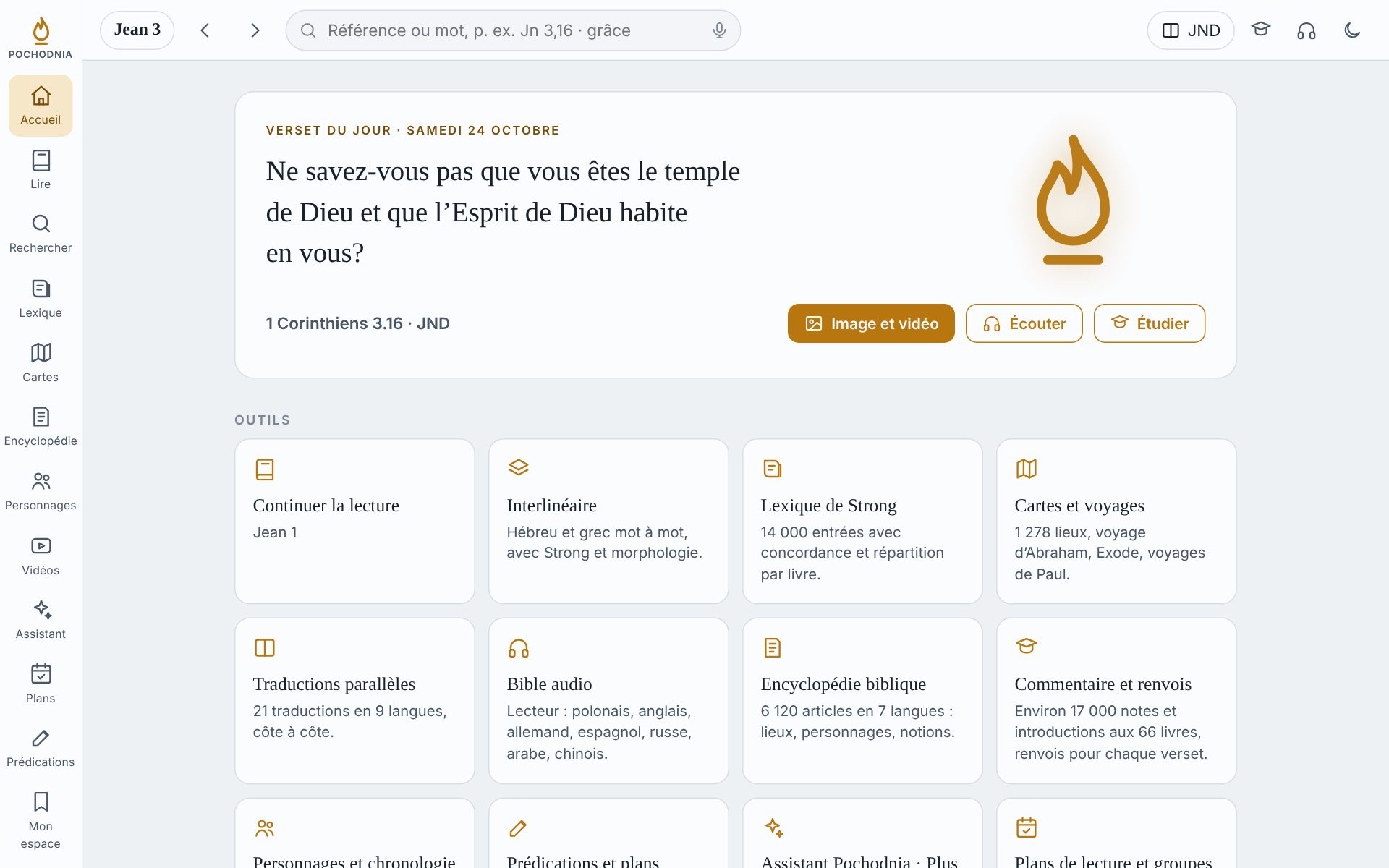Open the Personnages et chronologie card

[354, 833]
